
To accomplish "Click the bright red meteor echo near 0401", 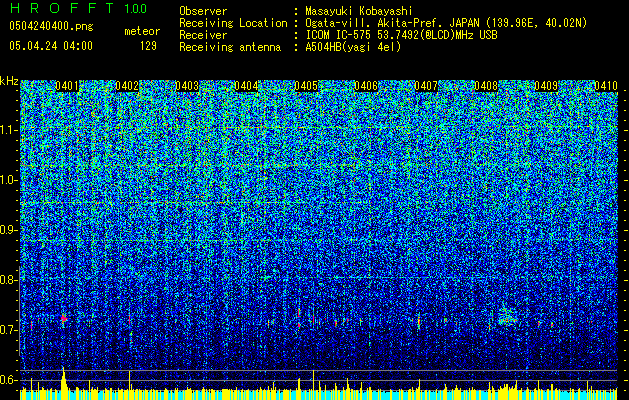I will pyautogui.click(x=64, y=319).
